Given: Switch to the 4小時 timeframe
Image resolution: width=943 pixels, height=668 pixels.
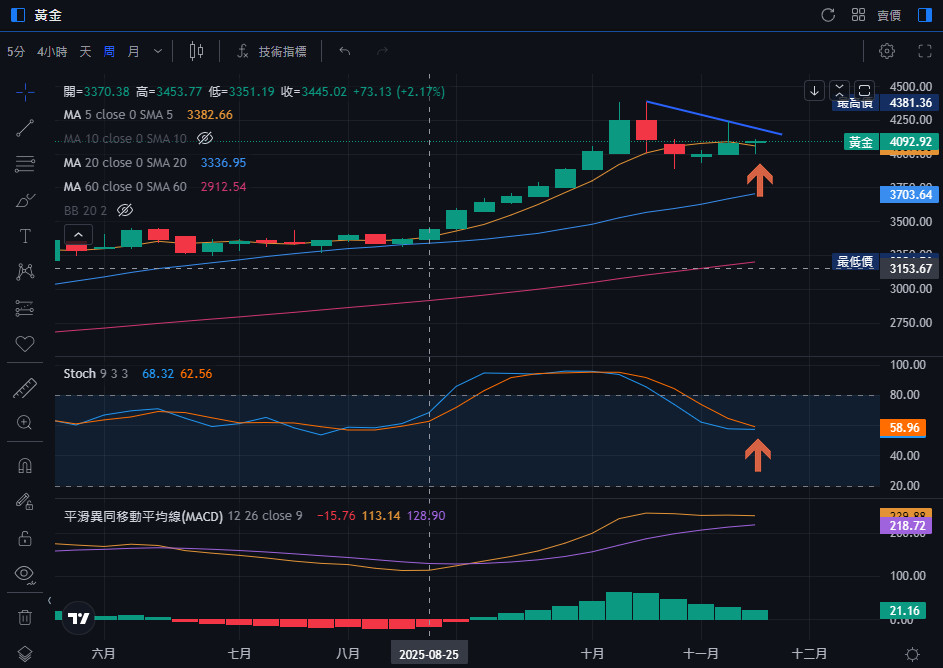Looking at the screenshot, I should coord(52,51).
